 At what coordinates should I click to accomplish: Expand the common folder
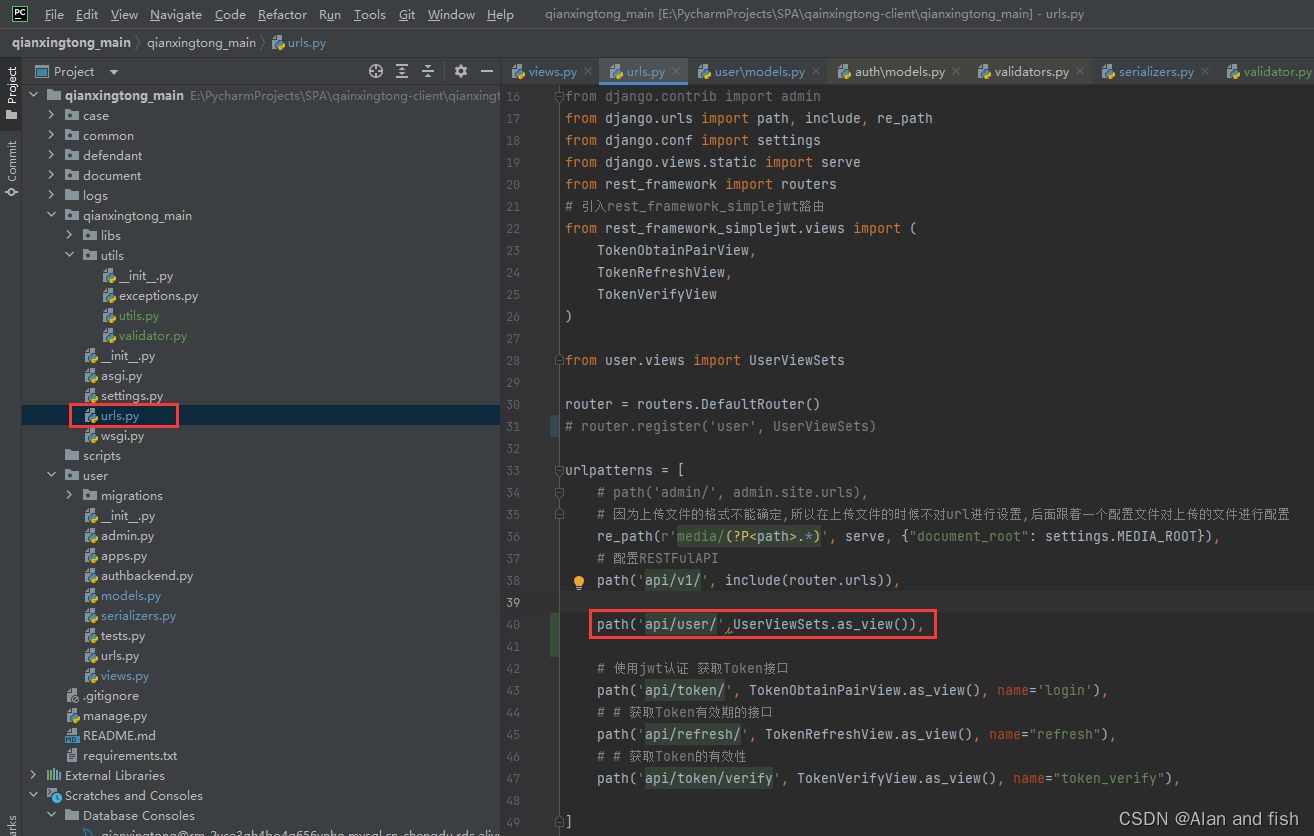52,136
